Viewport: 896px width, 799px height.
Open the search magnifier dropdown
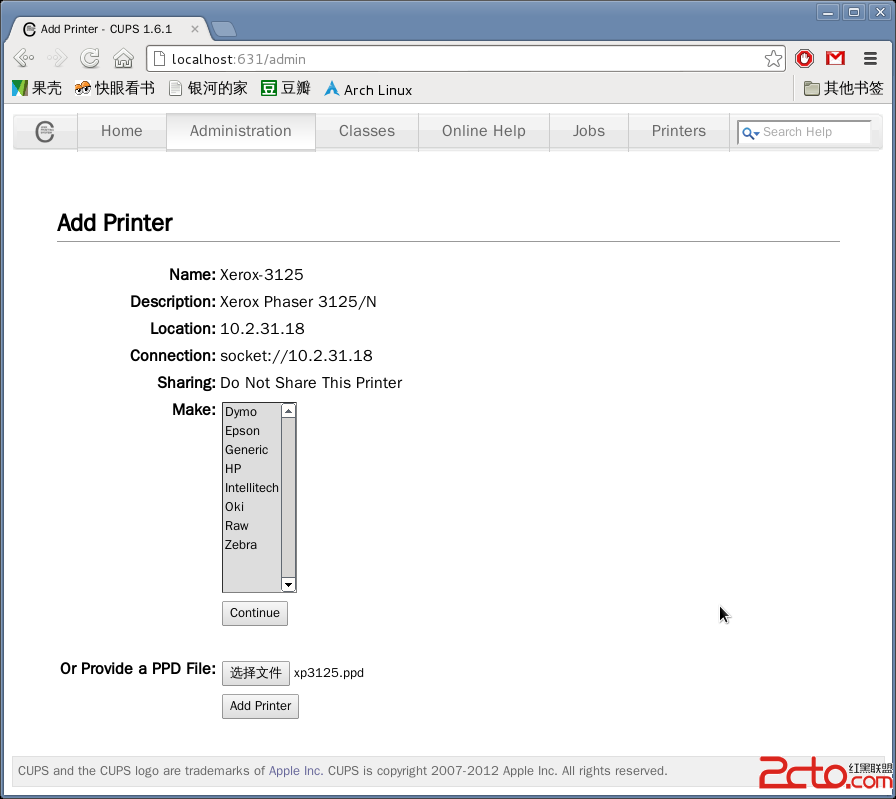point(750,133)
